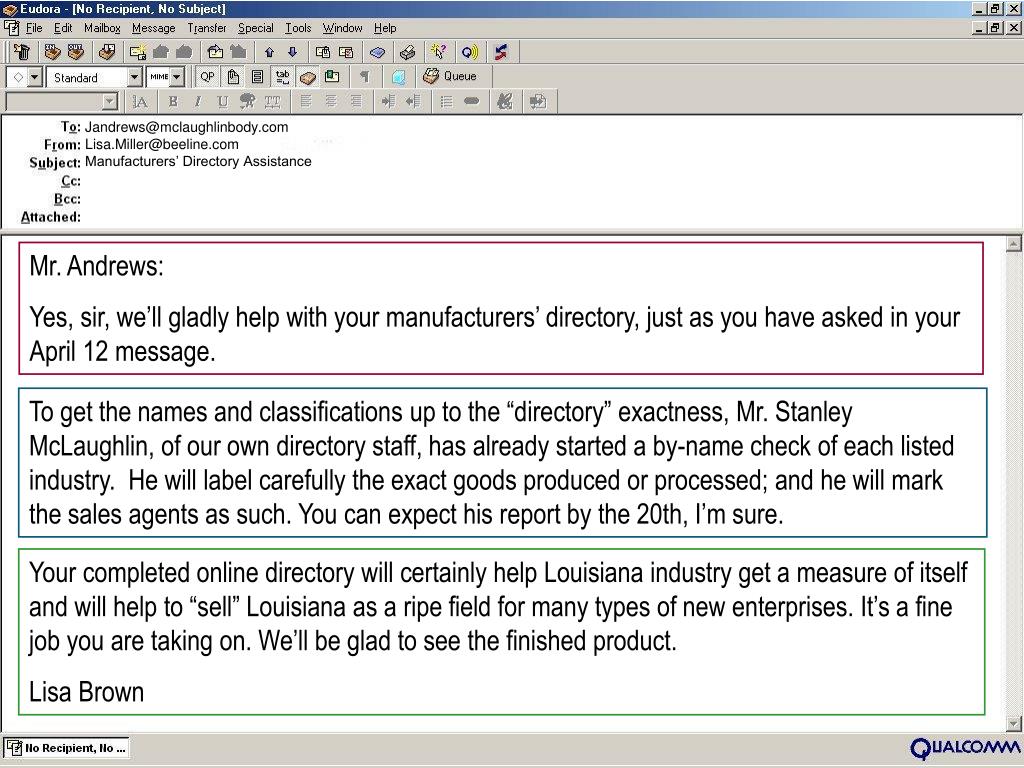Open the In mailbox icon
The height and width of the screenshot is (768, 1024).
52,52
